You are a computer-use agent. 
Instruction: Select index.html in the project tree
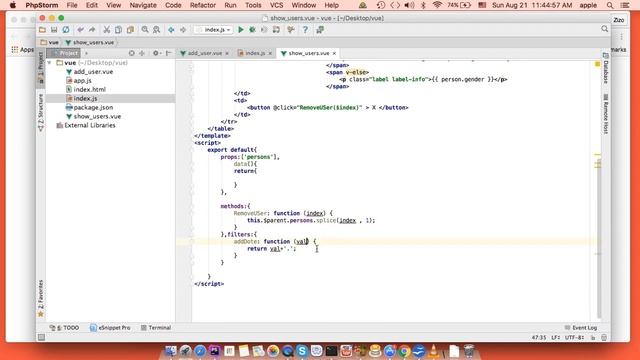[x=86, y=89]
